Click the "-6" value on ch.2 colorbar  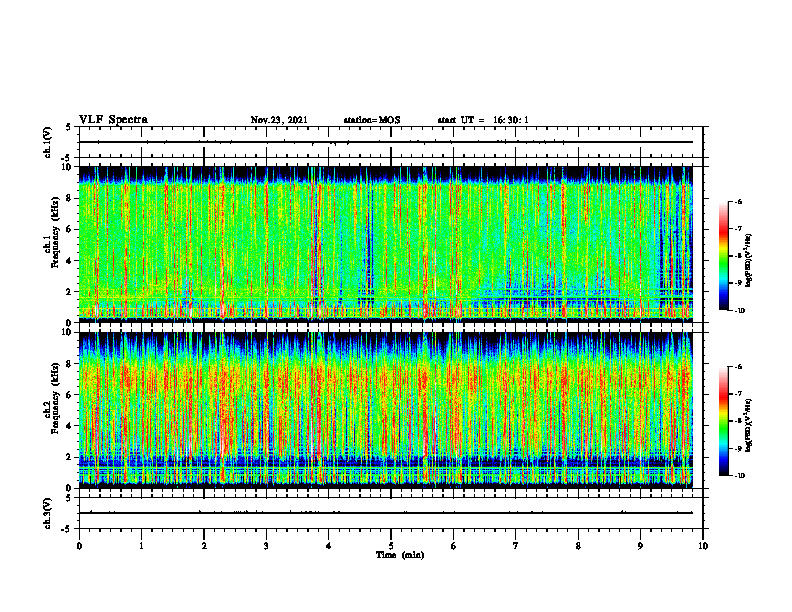(738, 367)
